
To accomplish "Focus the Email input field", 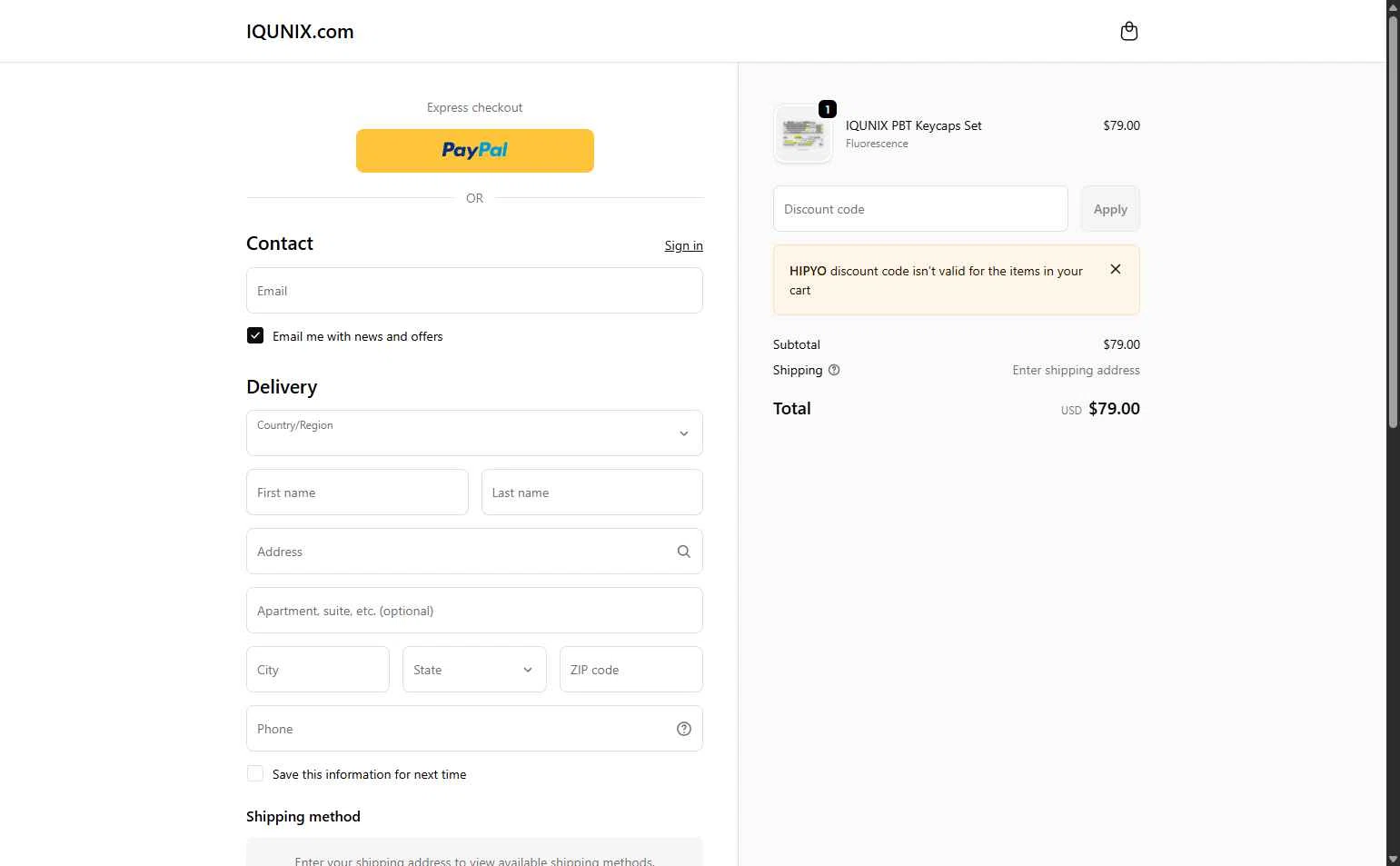I will tap(474, 291).
